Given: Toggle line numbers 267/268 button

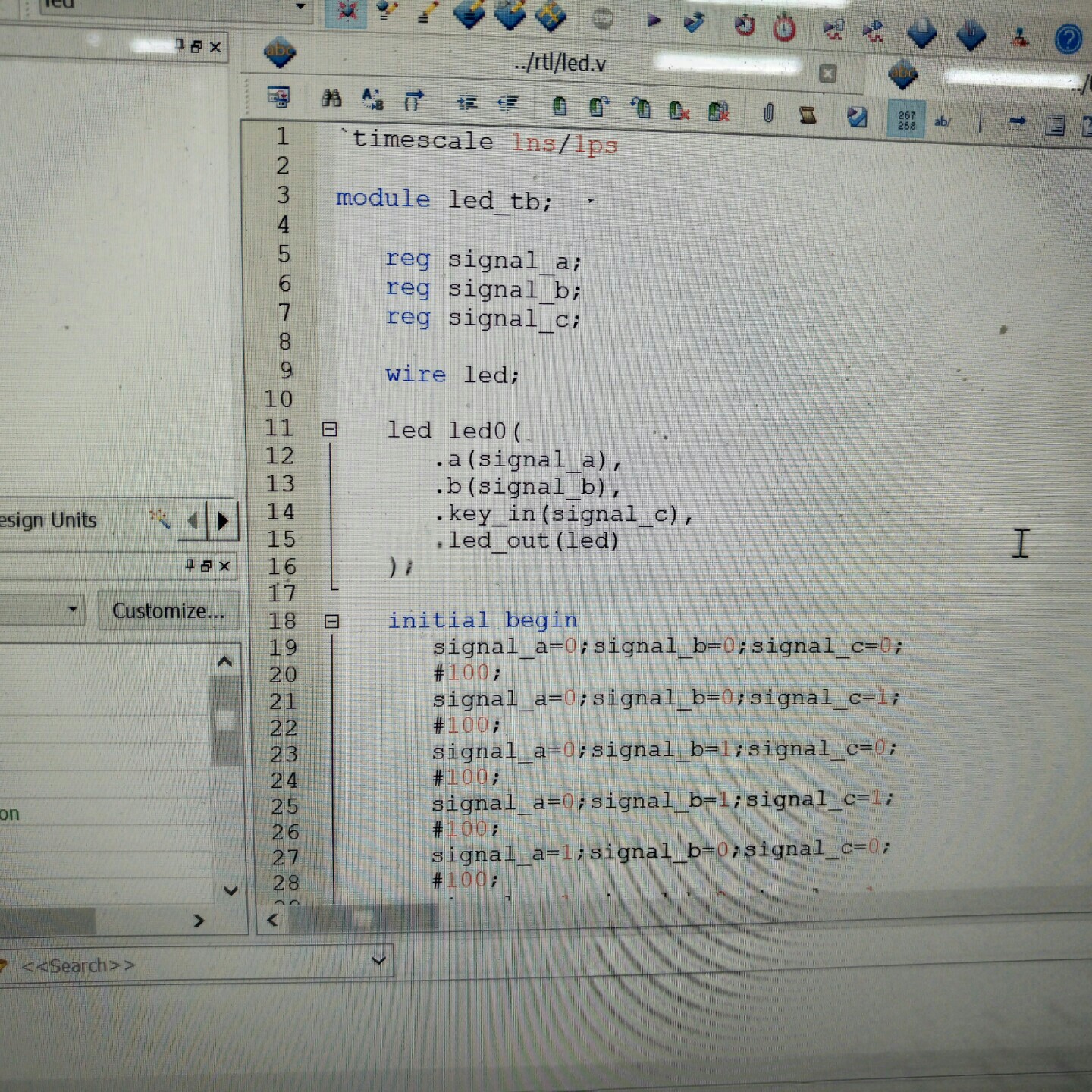Looking at the screenshot, I should tap(906, 120).
